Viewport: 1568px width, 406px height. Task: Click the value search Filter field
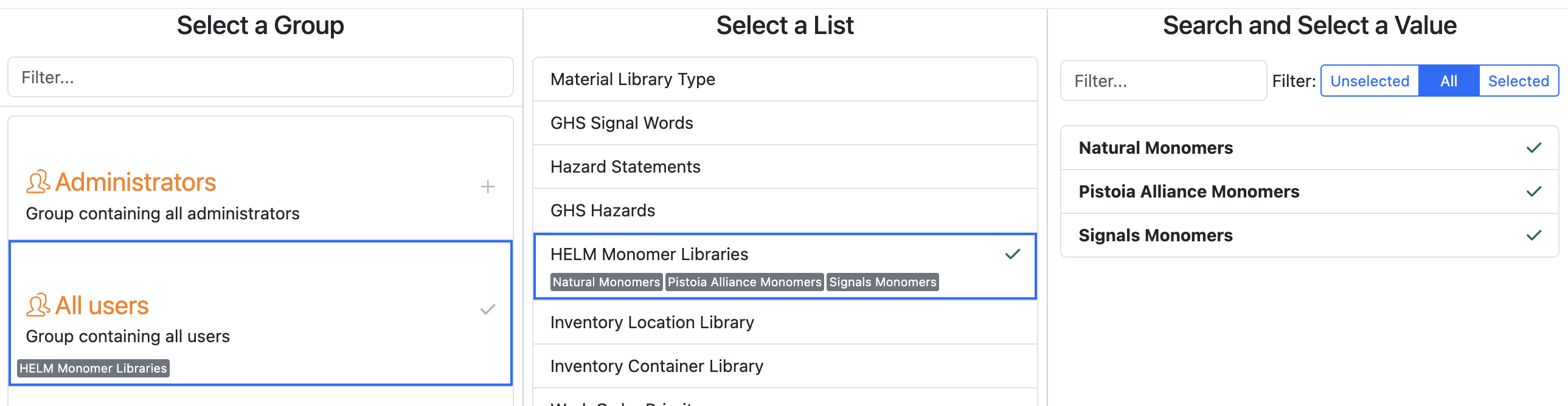pos(1163,81)
